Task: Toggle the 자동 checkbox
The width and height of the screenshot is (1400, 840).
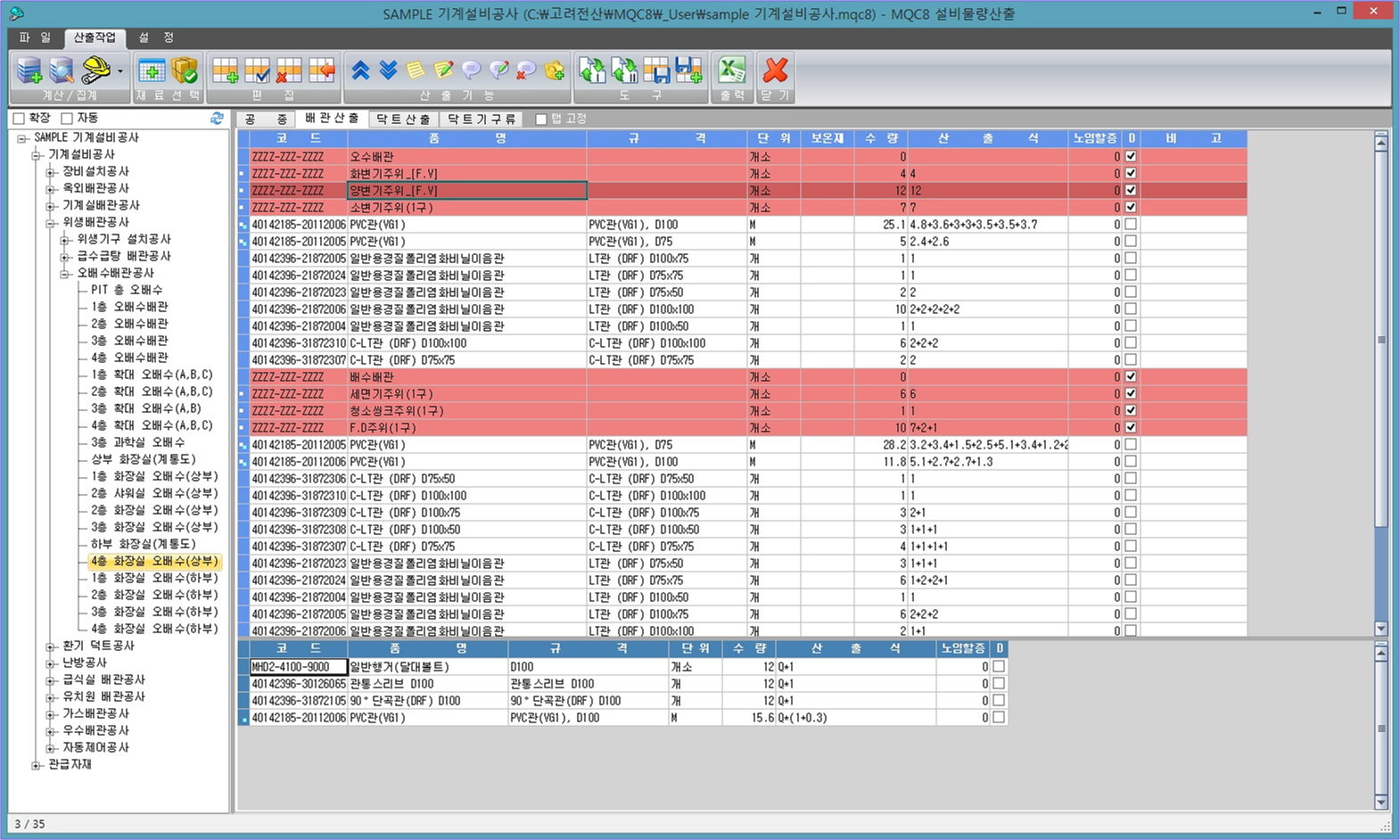Action: (x=67, y=119)
